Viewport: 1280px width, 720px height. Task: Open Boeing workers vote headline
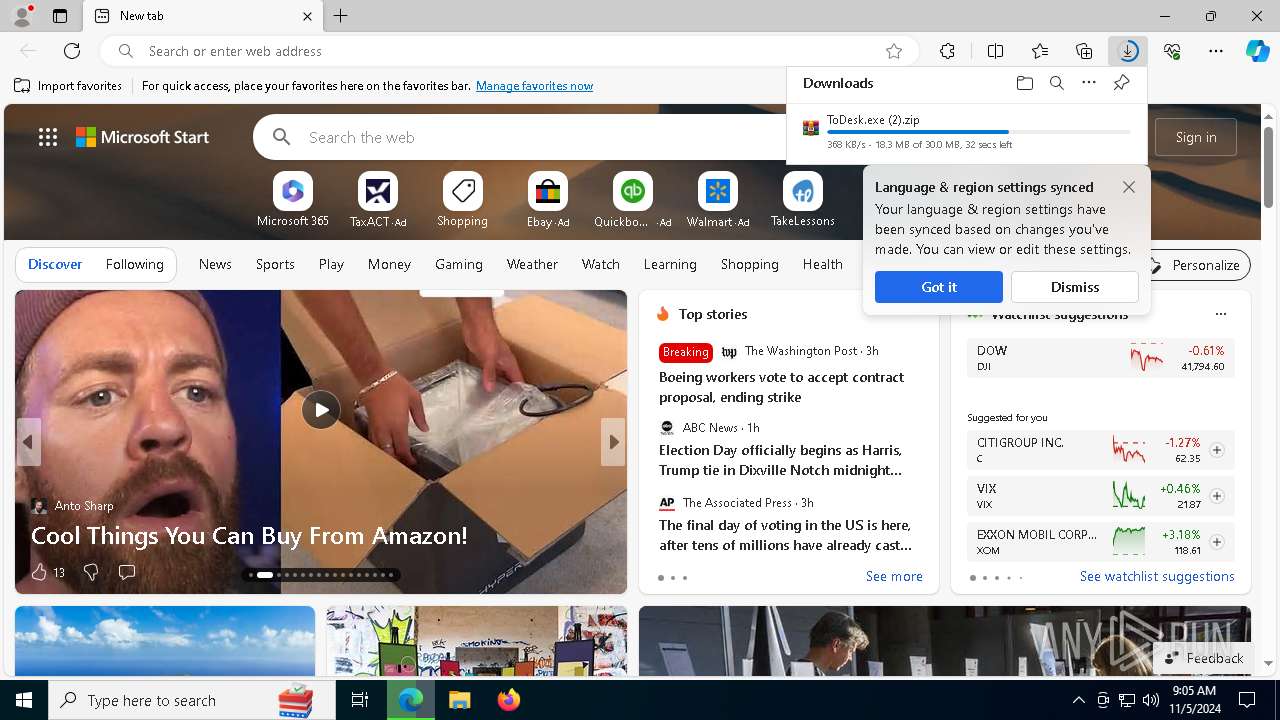click(781, 387)
